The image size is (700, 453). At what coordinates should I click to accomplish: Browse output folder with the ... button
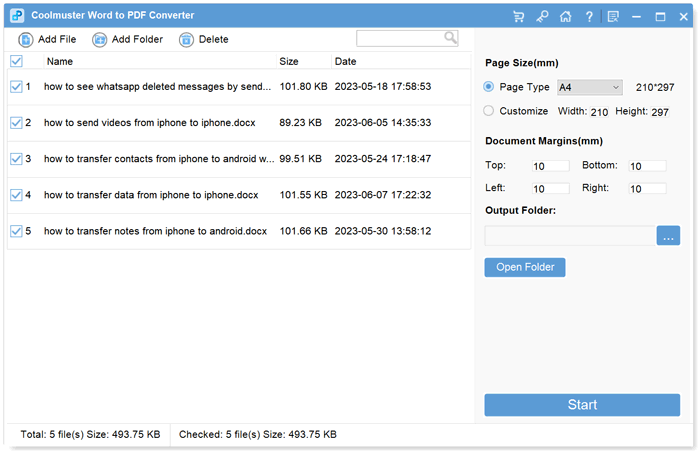tap(668, 235)
